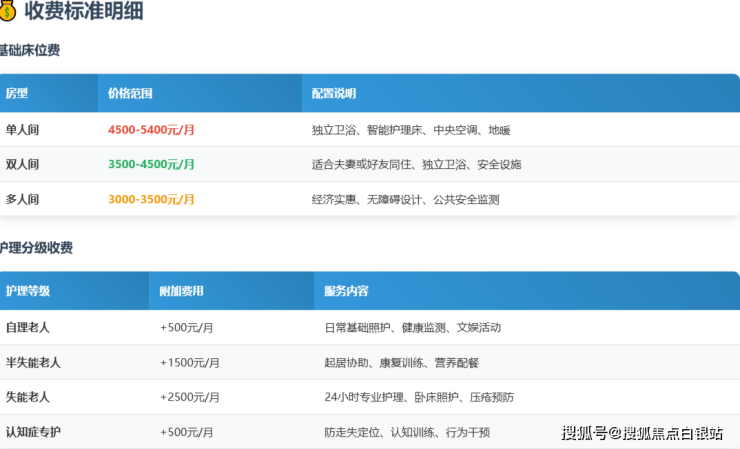Image resolution: width=740 pixels, height=449 pixels.
Task: Select the 双人间 room type cell
Action: pos(22,164)
